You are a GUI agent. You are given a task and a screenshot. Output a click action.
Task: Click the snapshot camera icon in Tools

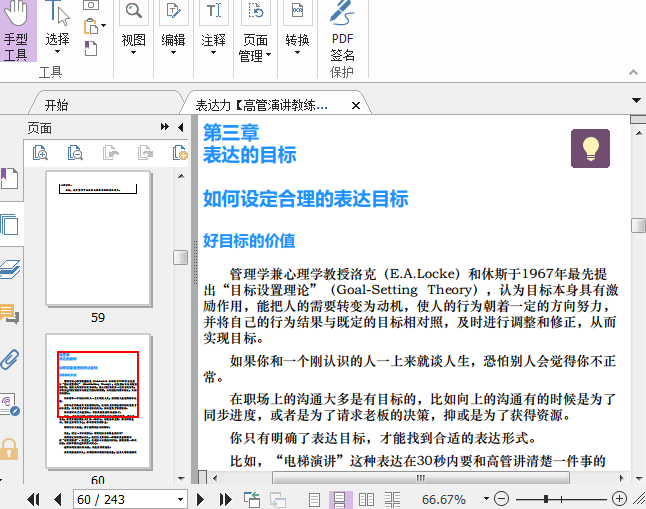(x=91, y=5)
